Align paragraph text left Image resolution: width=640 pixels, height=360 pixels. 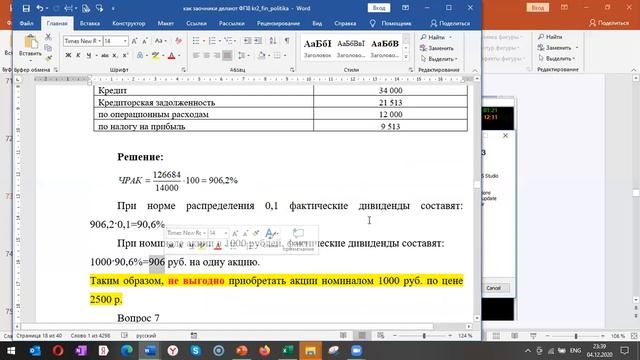(196, 55)
